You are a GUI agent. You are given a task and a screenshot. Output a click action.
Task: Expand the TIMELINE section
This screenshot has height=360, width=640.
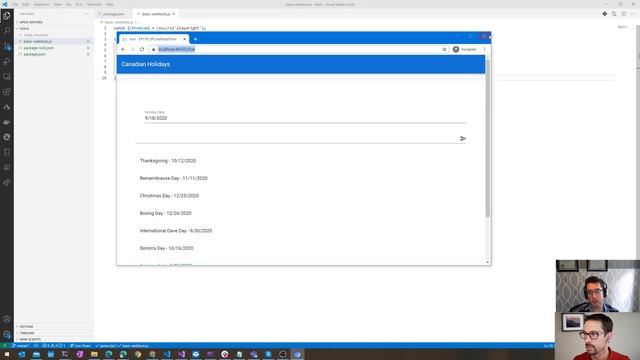55,333
